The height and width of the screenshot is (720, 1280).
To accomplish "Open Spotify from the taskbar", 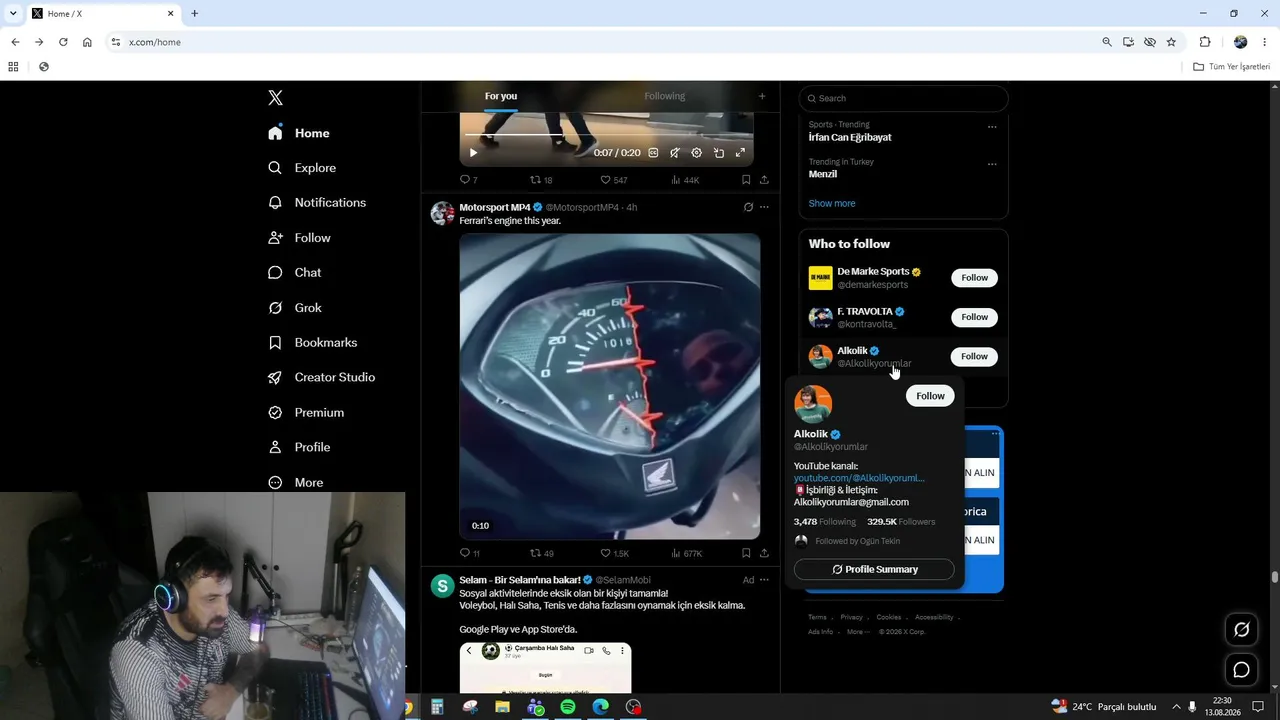I will click(x=568, y=707).
